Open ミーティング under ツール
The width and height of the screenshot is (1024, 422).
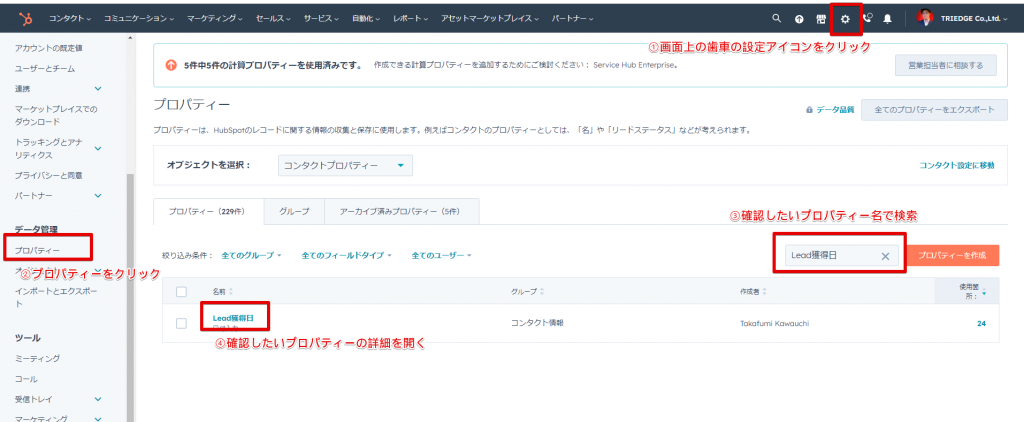[38, 359]
